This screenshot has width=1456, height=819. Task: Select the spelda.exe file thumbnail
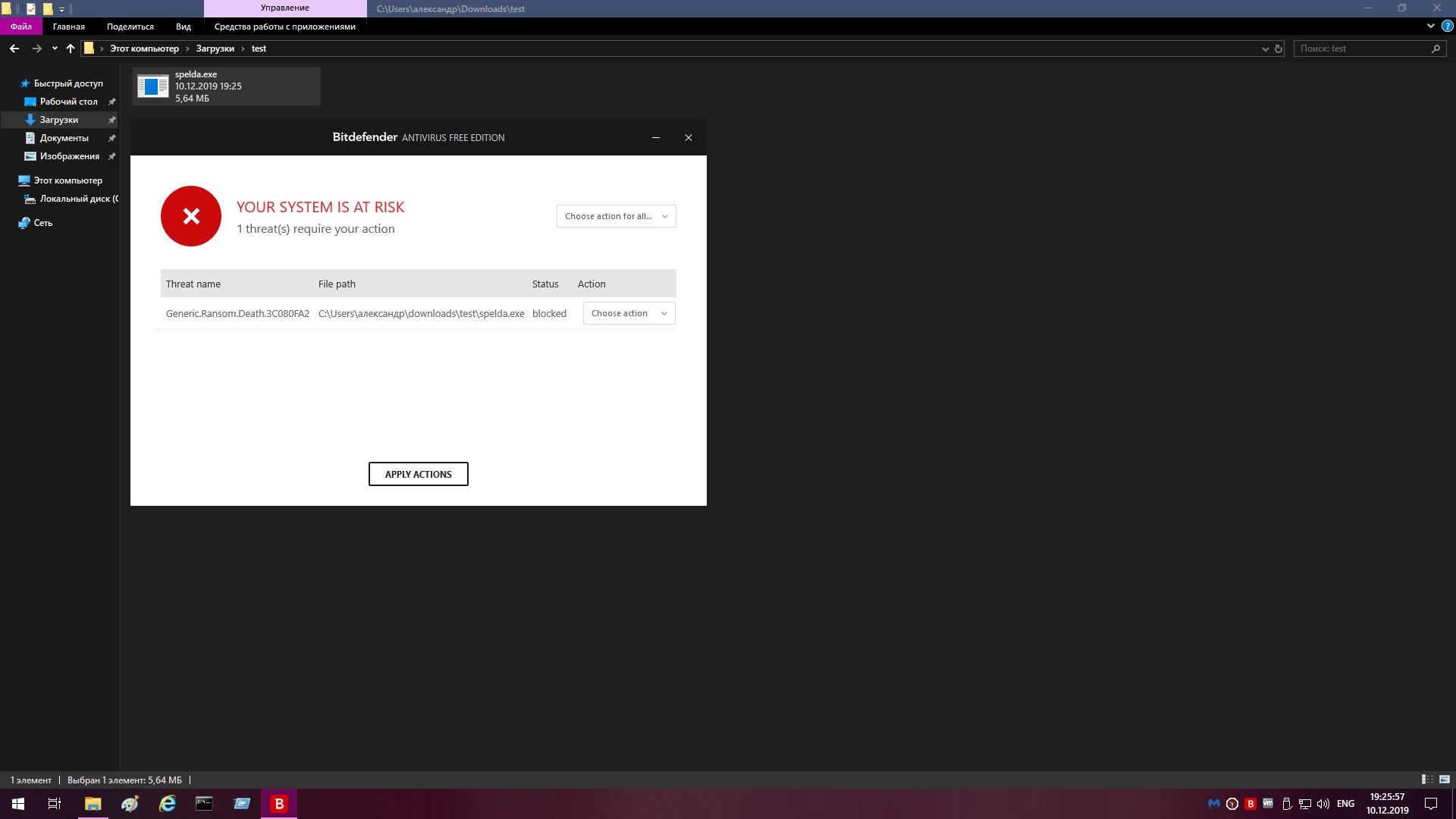pos(153,86)
